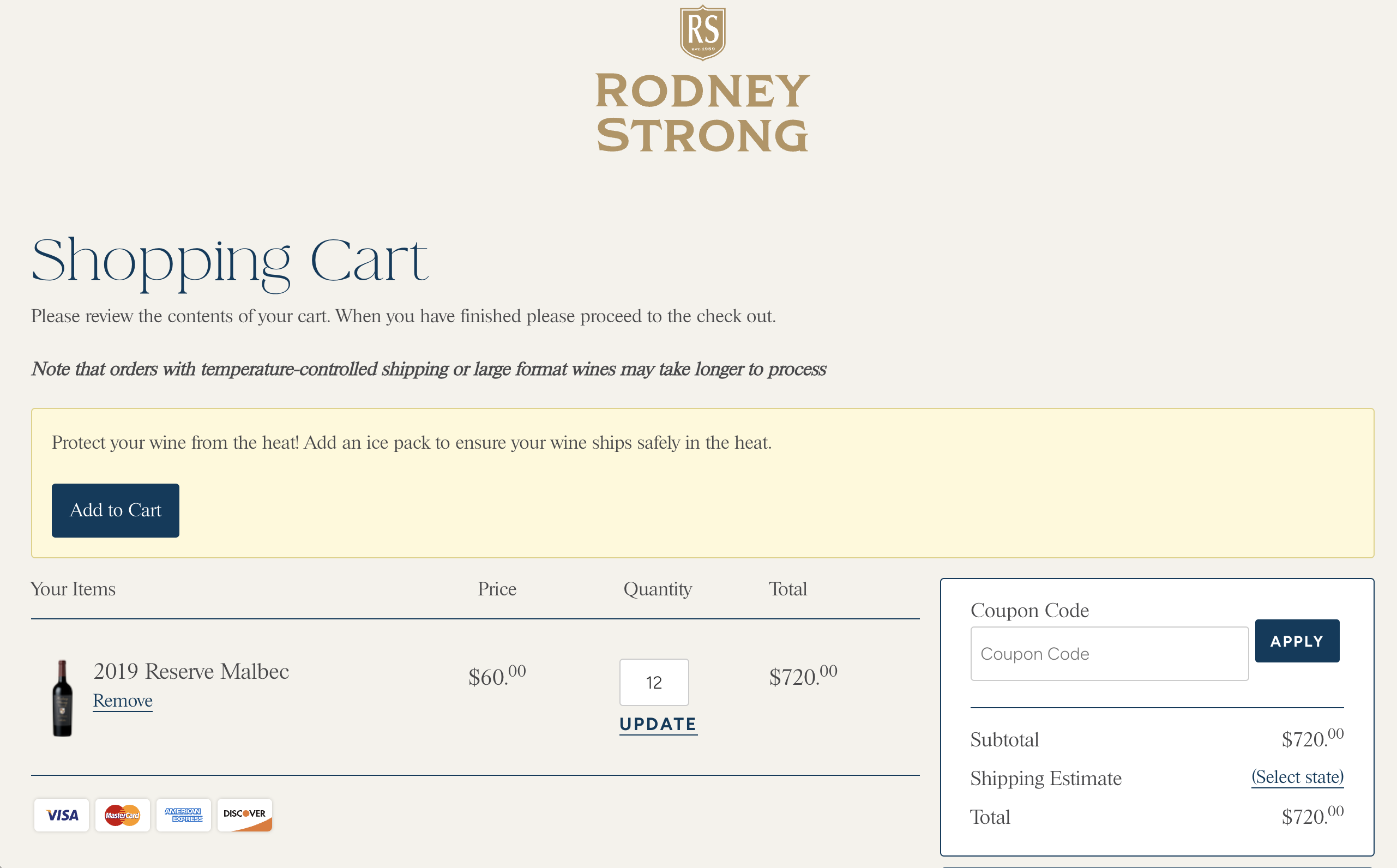Click the quantity box showing 12

pyautogui.click(x=654, y=682)
